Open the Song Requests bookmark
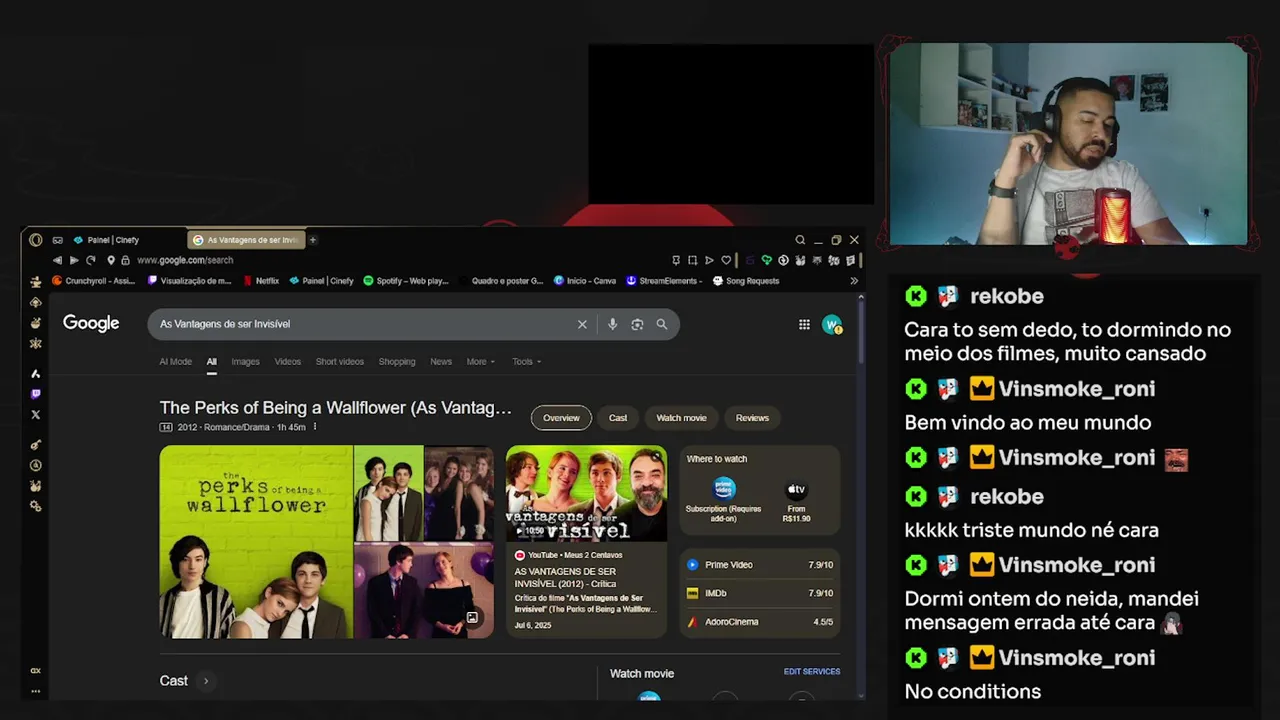This screenshot has width=1280, height=720. click(746, 281)
